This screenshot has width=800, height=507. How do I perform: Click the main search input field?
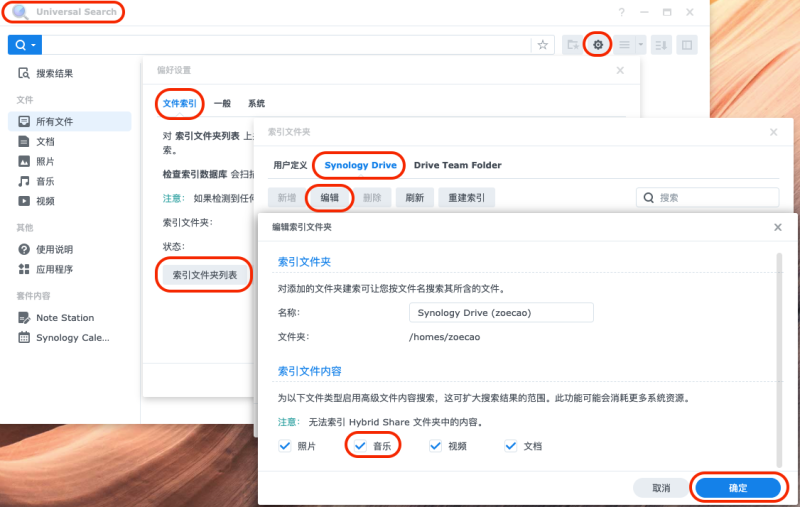[x=286, y=45]
